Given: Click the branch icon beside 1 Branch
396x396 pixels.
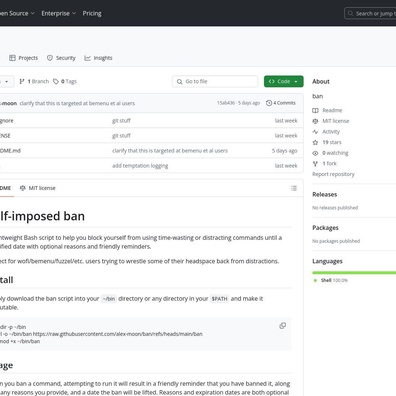Looking at the screenshot, I should click(x=22, y=81).
